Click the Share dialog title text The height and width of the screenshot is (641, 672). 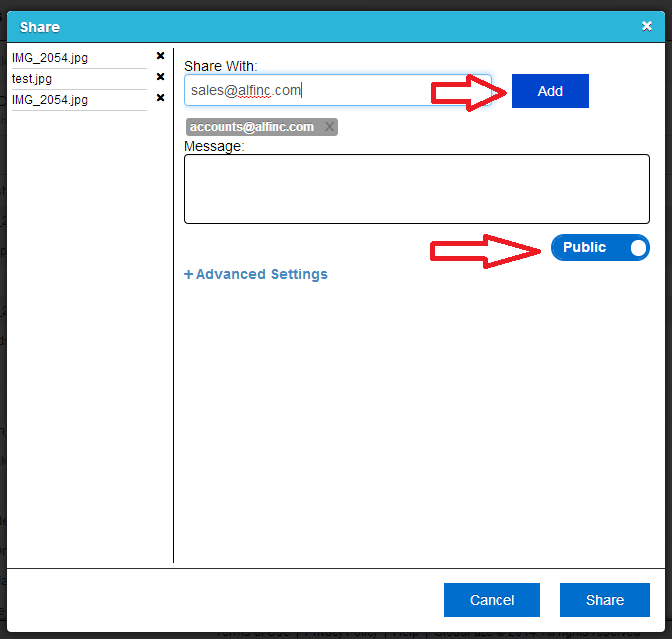pos(40,27)
